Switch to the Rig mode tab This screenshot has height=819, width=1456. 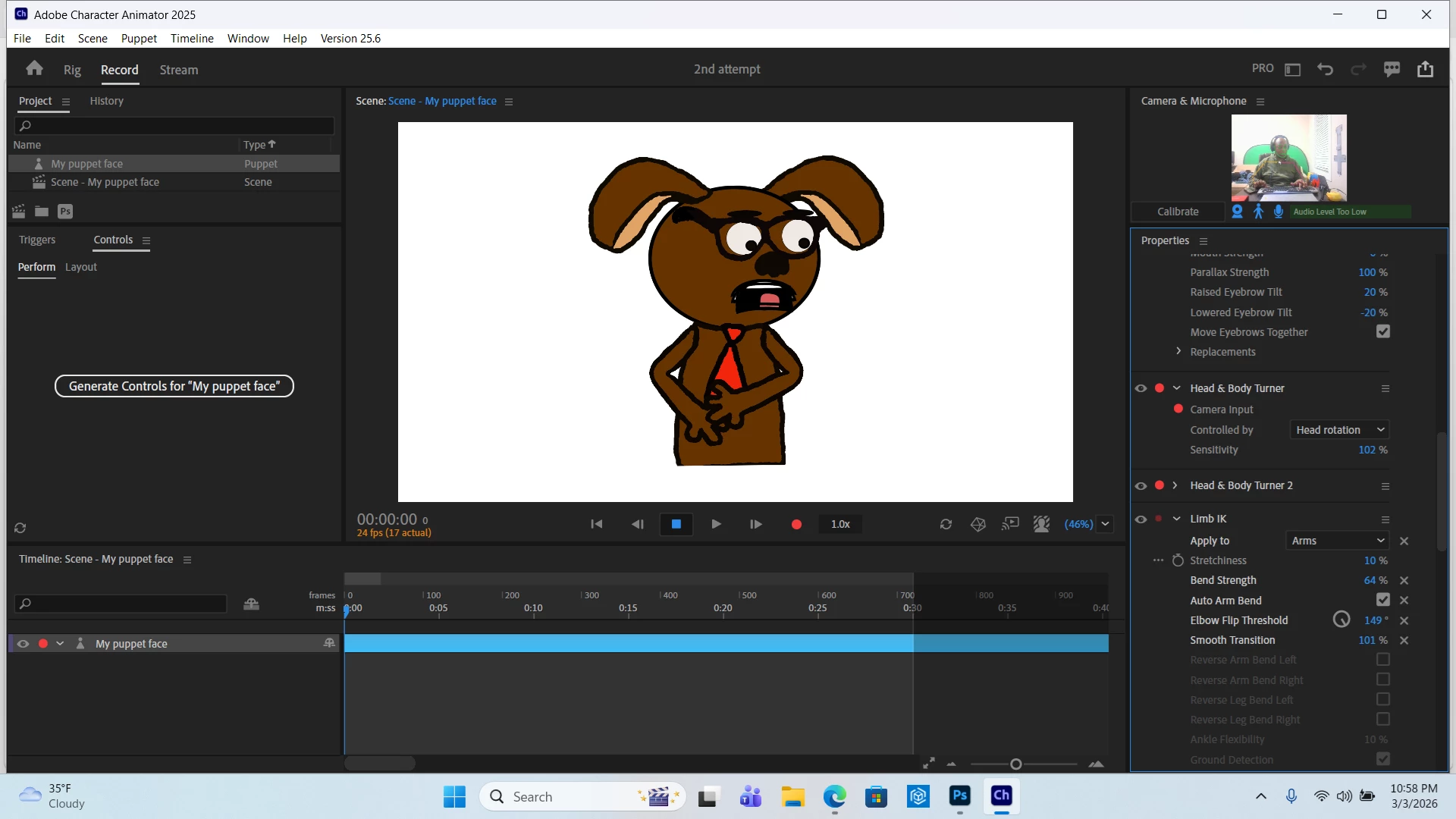click(72, 70)
